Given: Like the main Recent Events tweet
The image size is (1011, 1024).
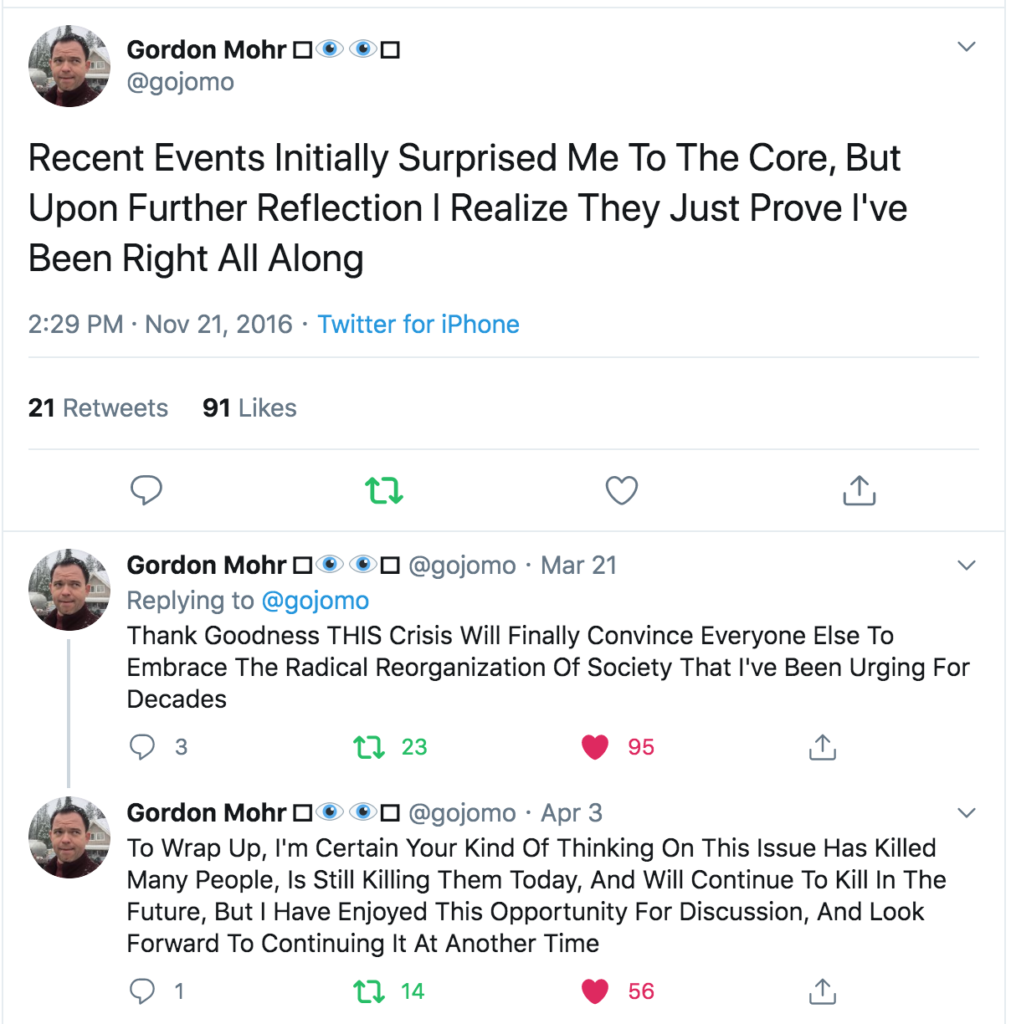Looking at the screenshot, I should (622, 490).
